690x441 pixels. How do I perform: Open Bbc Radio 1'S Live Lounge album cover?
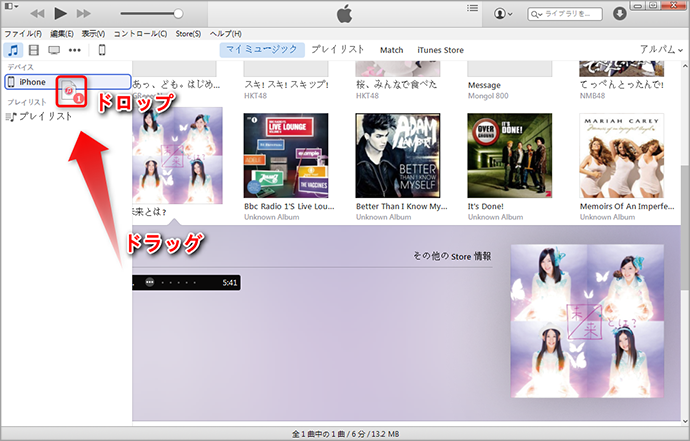(x=286, y=155)
